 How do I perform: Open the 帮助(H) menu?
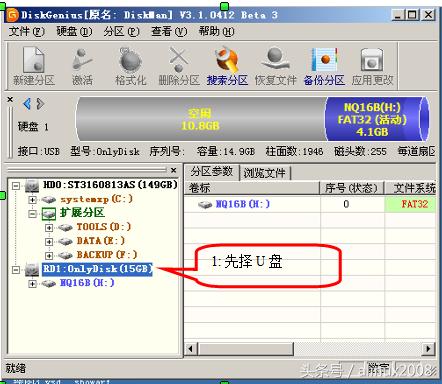coord(217,32)
